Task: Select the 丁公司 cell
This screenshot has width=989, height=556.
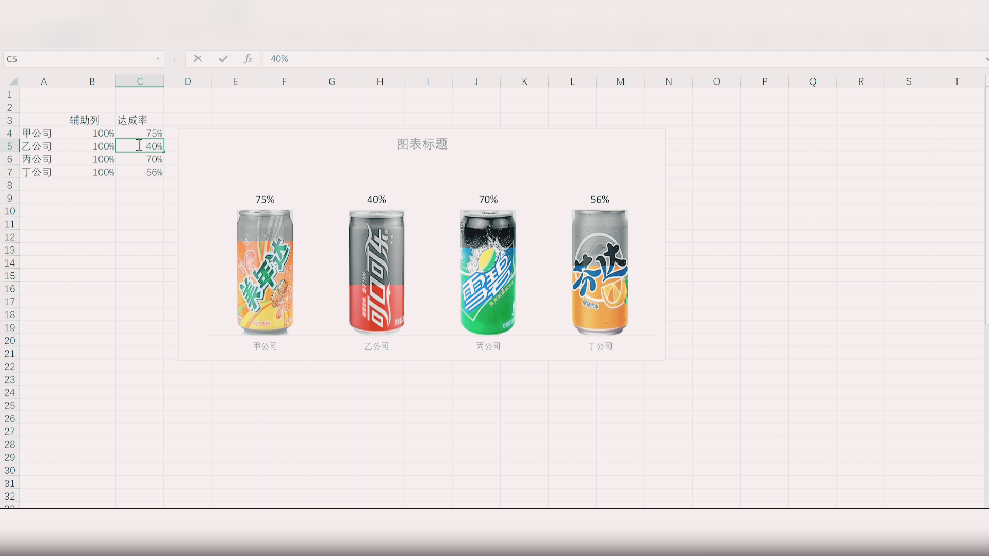Action: coord(44,172)
